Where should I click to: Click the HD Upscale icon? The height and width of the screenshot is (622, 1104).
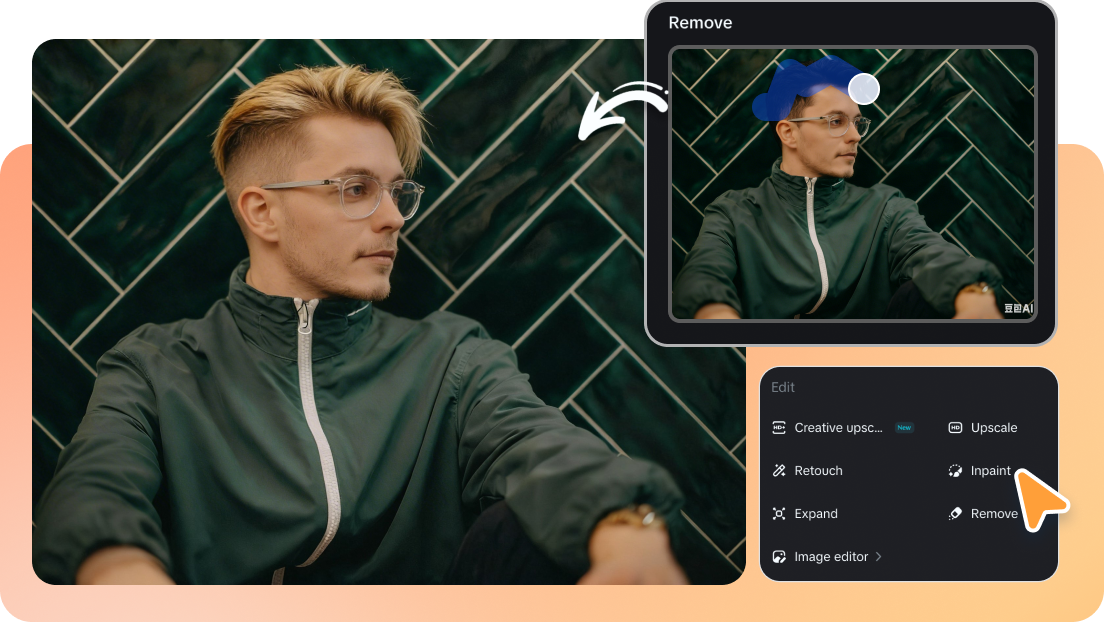[x=955, y=428]
